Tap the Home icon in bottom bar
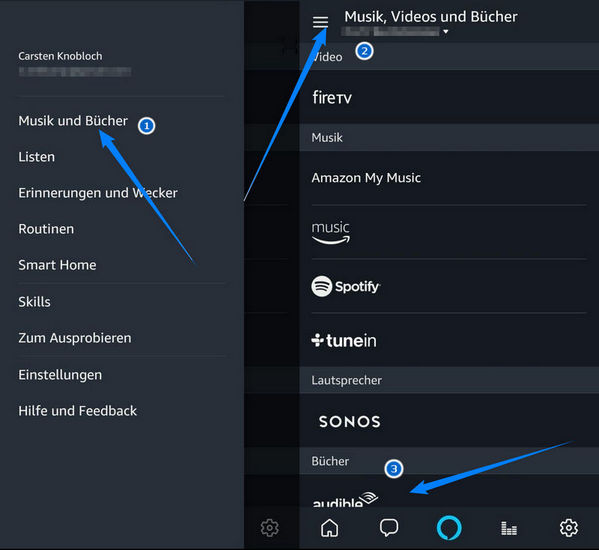The width and height of the screenshot is (599, 550). [329, 528]
